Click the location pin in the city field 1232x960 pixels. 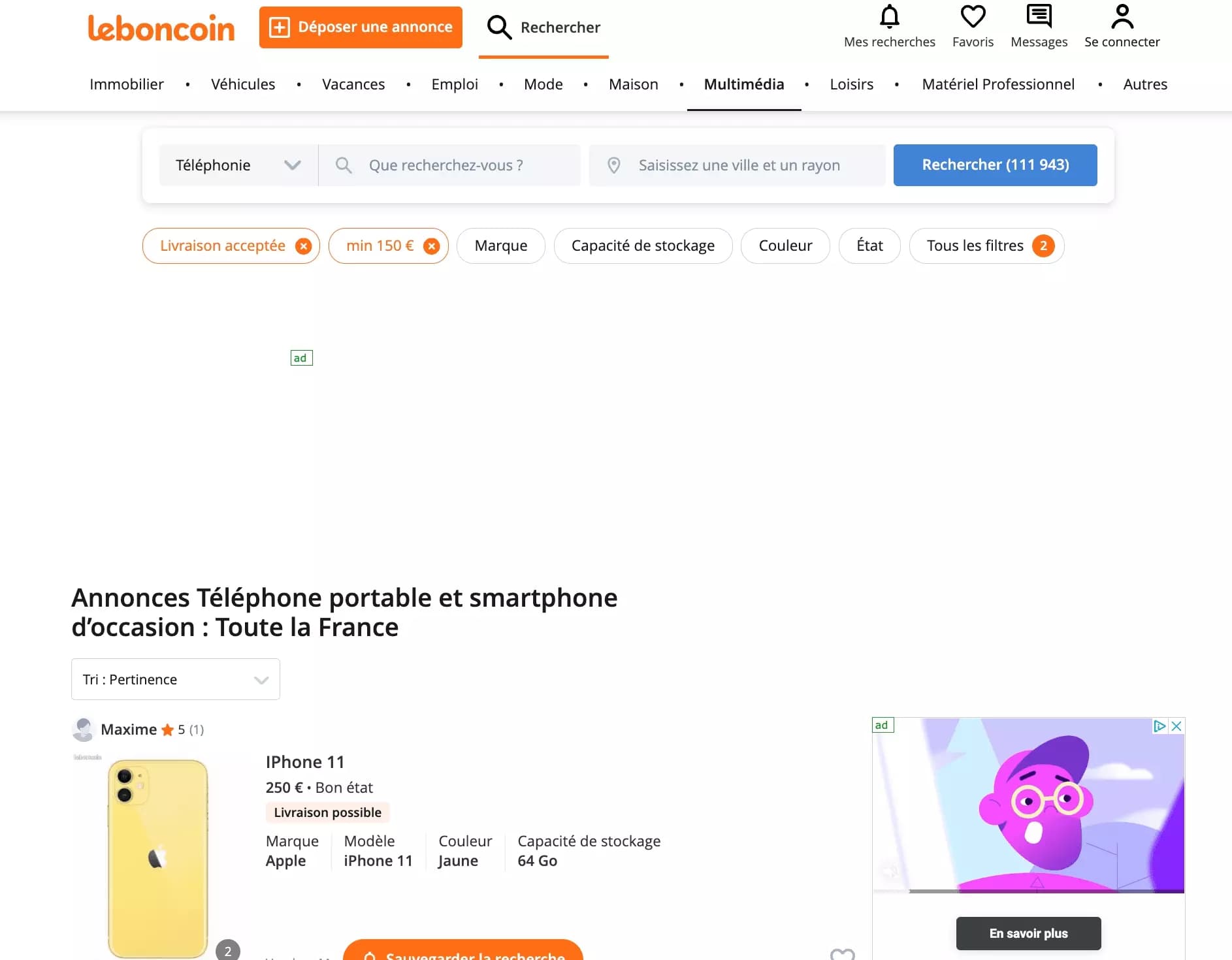tap(614, 165)
